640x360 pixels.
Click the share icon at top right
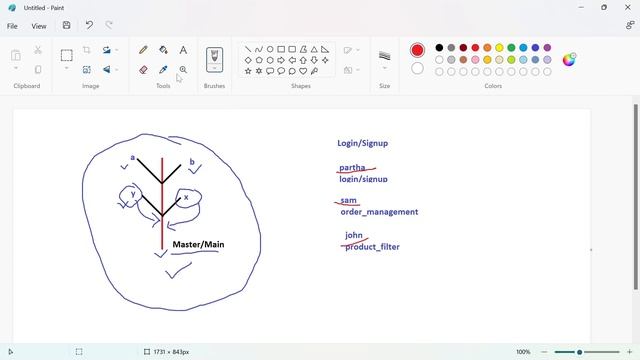630,25
